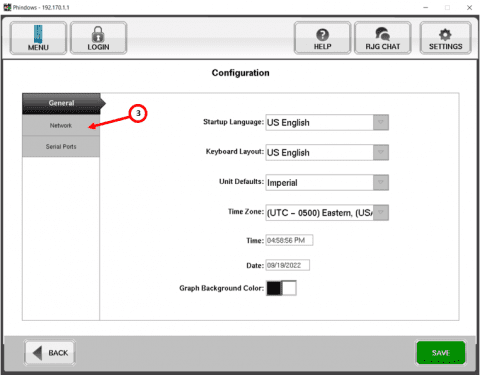The image size is (480, 375).
Task: Expand the Keyboard Layout dropdown arrow
Action: (381, 152)
